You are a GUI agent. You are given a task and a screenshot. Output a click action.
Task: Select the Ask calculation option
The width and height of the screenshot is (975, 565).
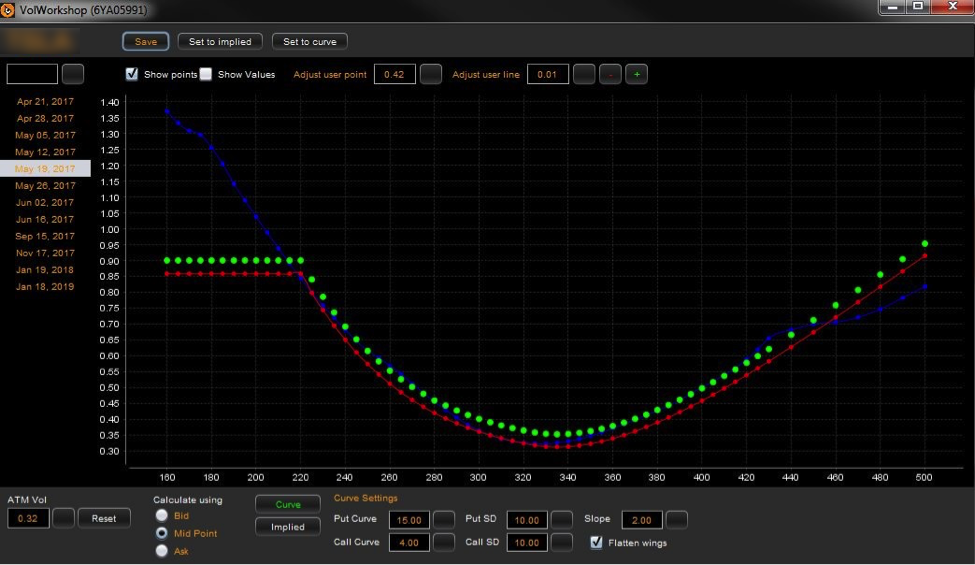[x=161, y=551]
